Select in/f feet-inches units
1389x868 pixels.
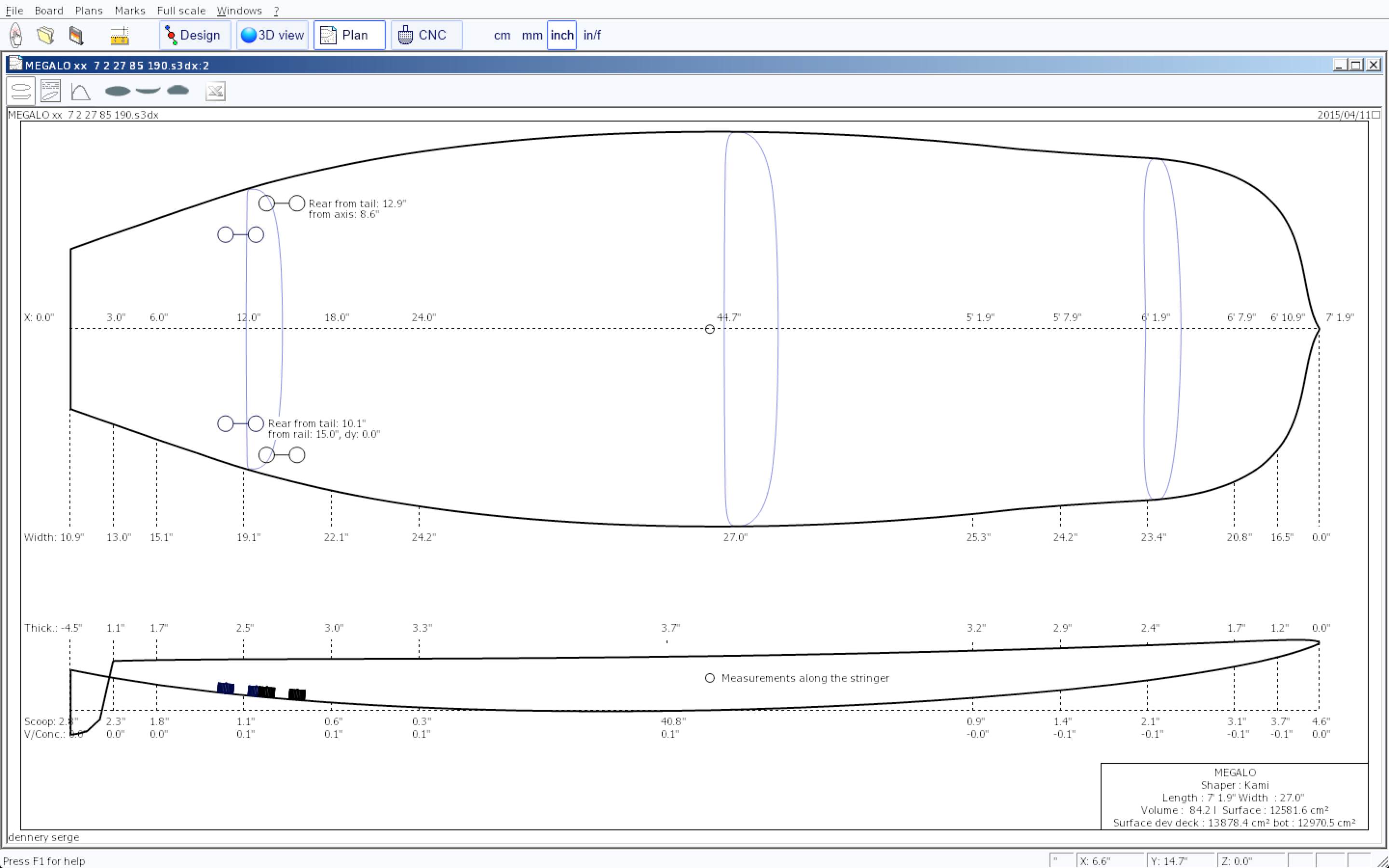point(592,36)
